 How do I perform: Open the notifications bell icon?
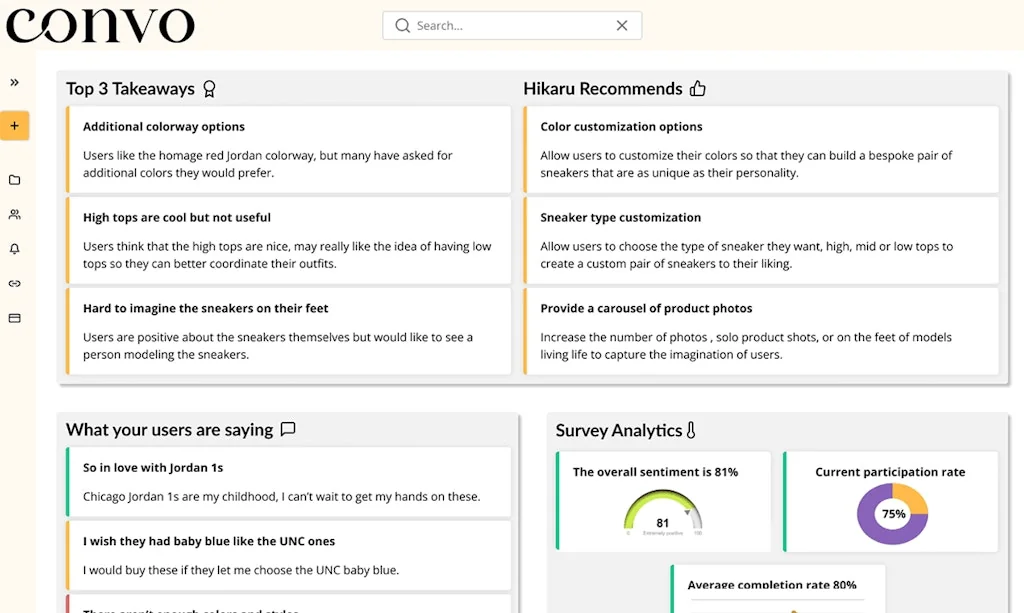point(14,249)
